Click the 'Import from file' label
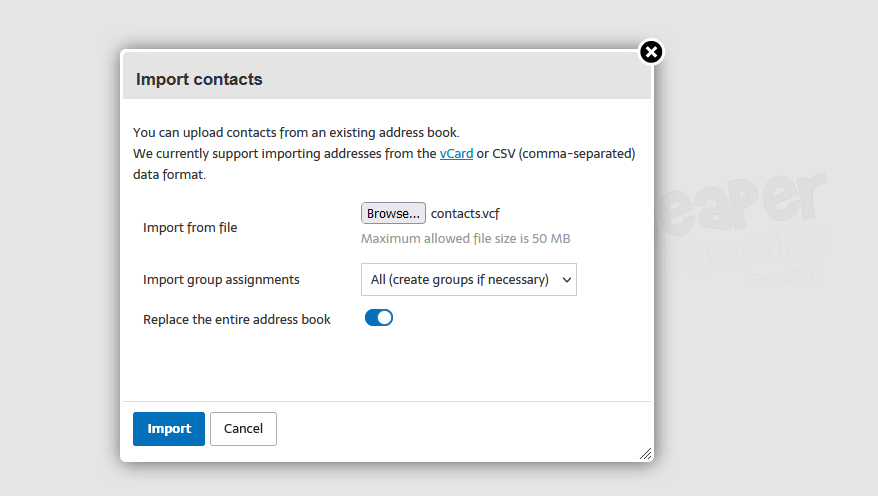 coord(190,228)
